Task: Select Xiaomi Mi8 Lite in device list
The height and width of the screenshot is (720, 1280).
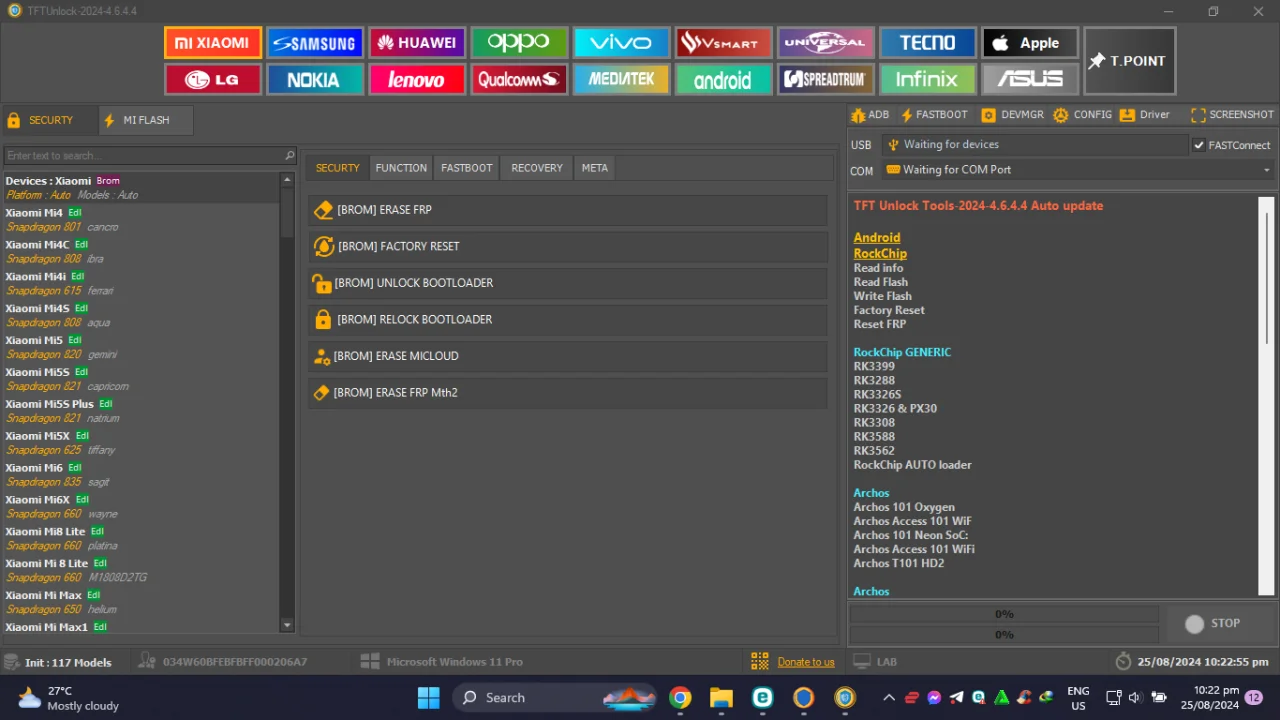Action: [140, 538]
